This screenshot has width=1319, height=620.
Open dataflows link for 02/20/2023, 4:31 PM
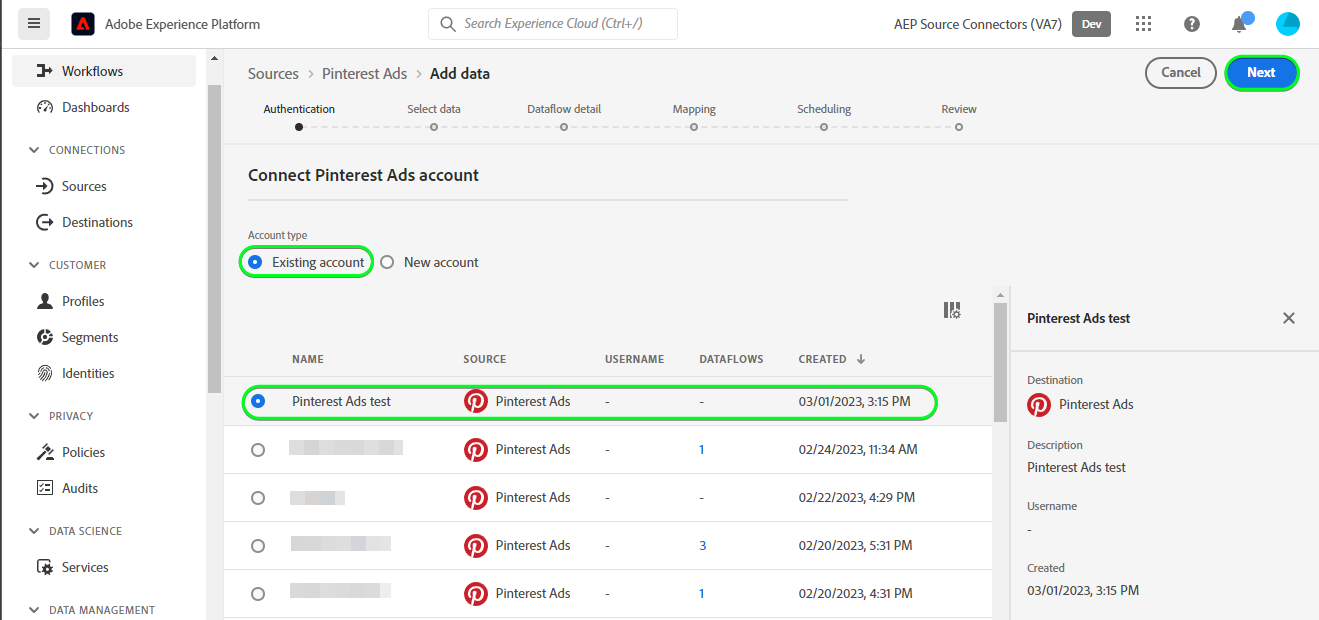702,594
